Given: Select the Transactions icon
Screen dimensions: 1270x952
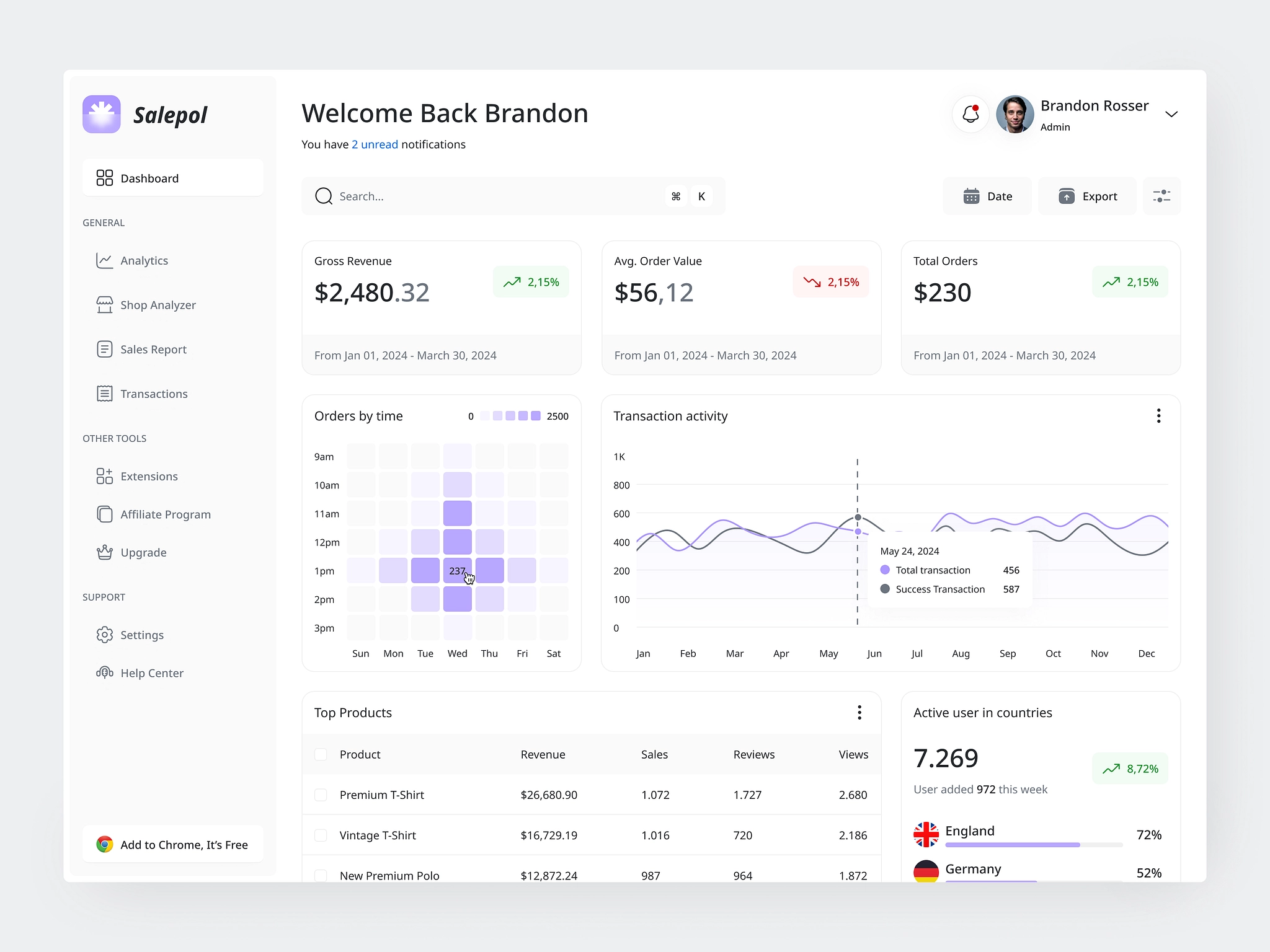Looking at the screenshot, I should click(x=105, y=393).
